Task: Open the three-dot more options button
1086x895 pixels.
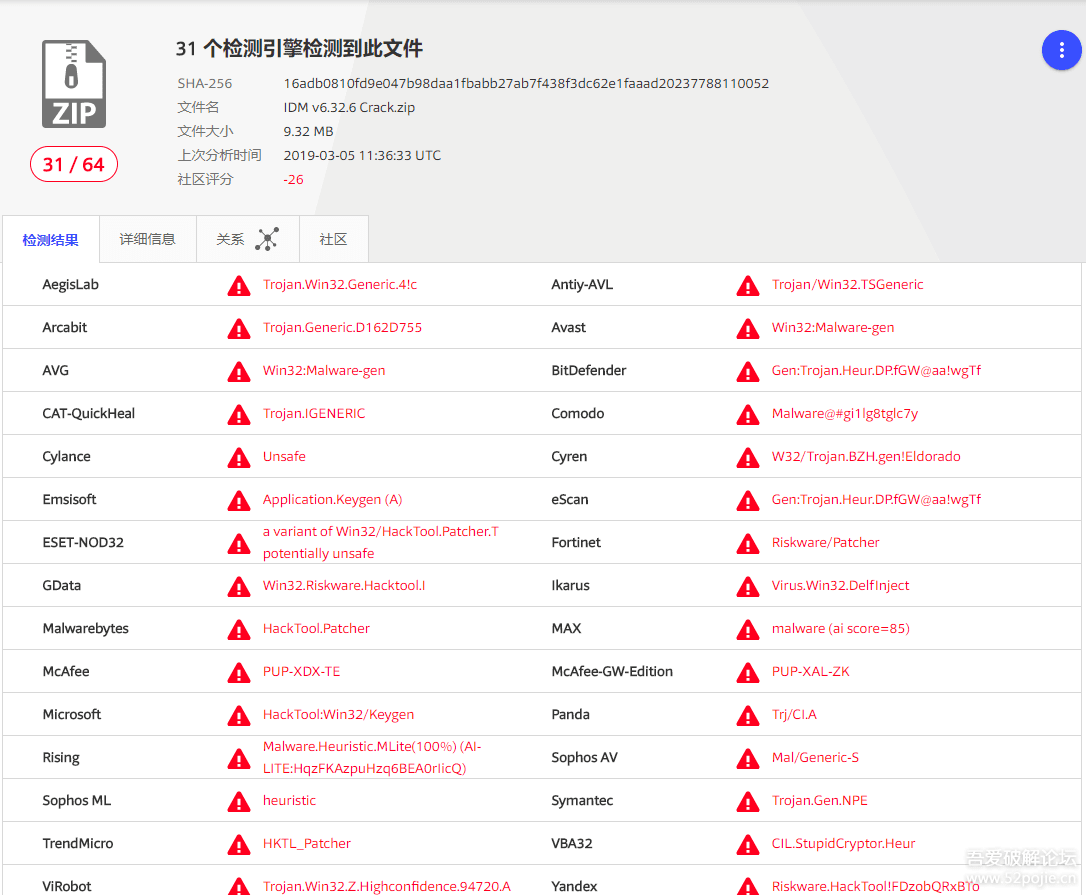Action: (x=1061, y=50)
